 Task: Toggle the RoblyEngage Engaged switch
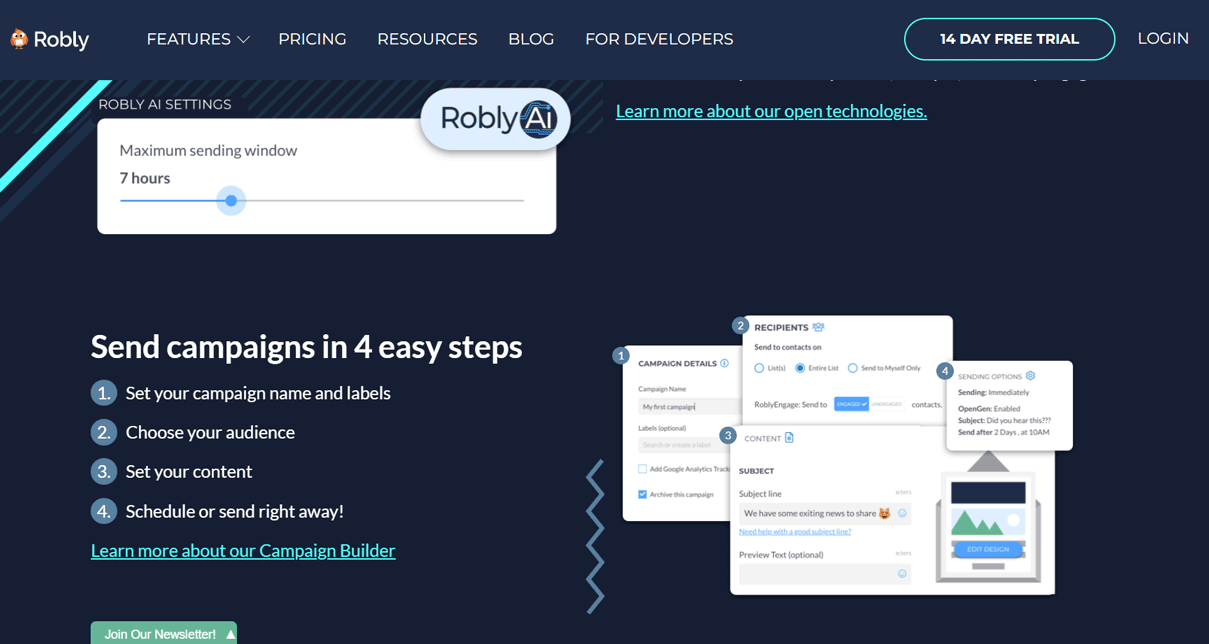point(851,404)
